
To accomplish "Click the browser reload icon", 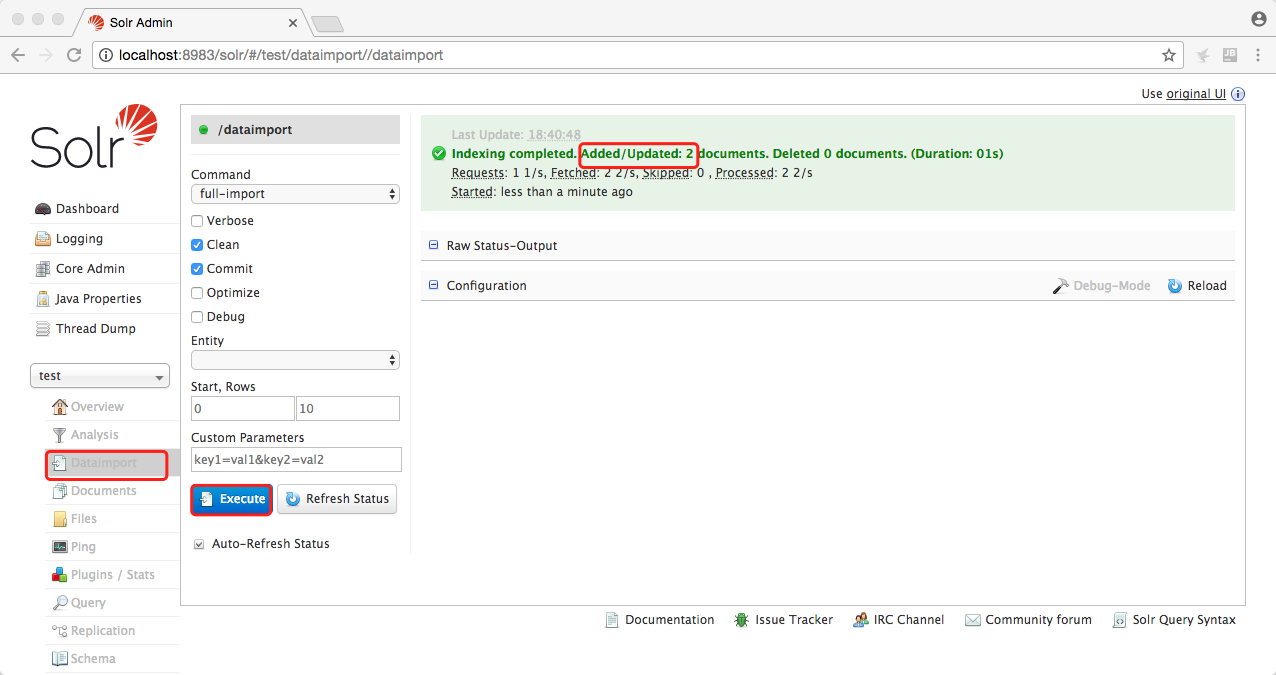I will click(74, 55).
